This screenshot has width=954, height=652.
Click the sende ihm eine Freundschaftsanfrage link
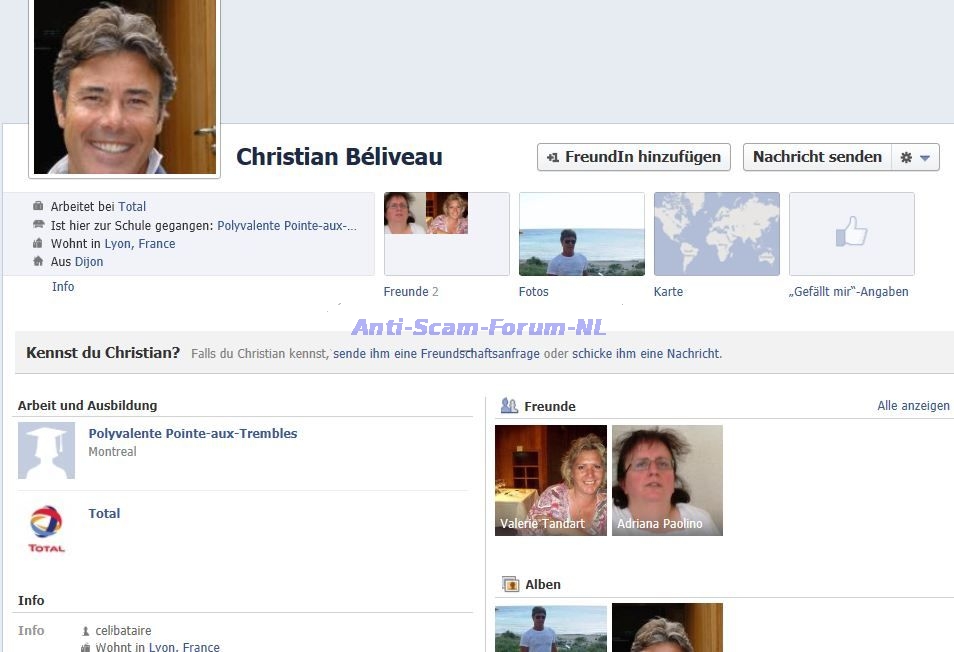tap(436, 354)
